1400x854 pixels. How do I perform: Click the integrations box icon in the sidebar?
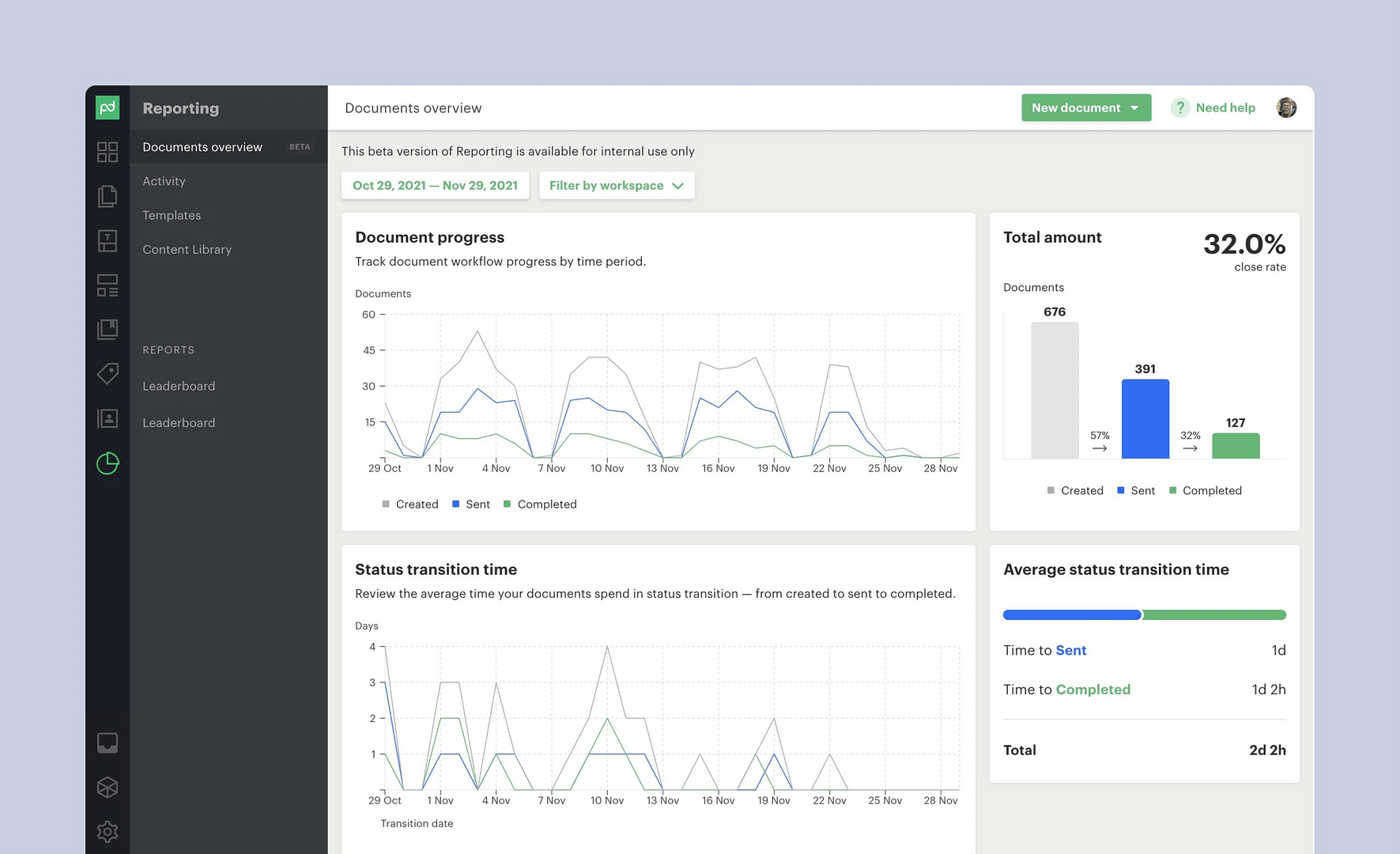(x=108, y=787)
